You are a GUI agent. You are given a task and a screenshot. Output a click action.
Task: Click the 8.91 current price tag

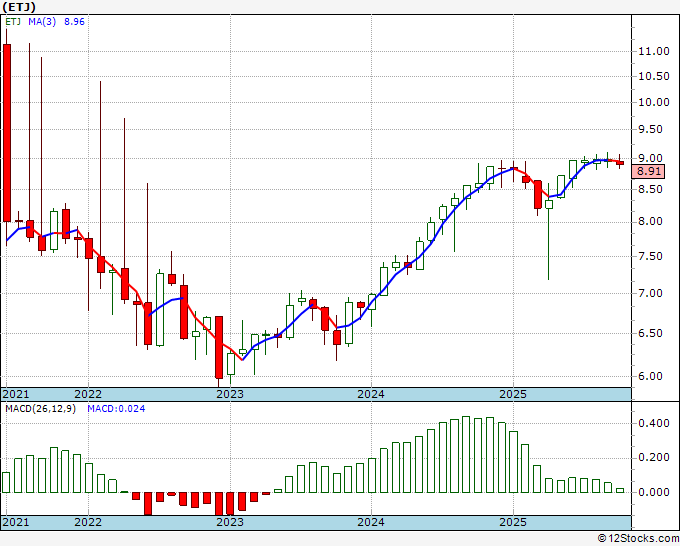tap(648, 171)
